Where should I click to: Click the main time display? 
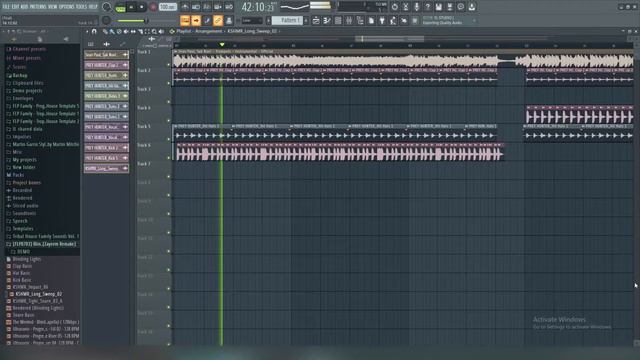[x=258, y=7]
